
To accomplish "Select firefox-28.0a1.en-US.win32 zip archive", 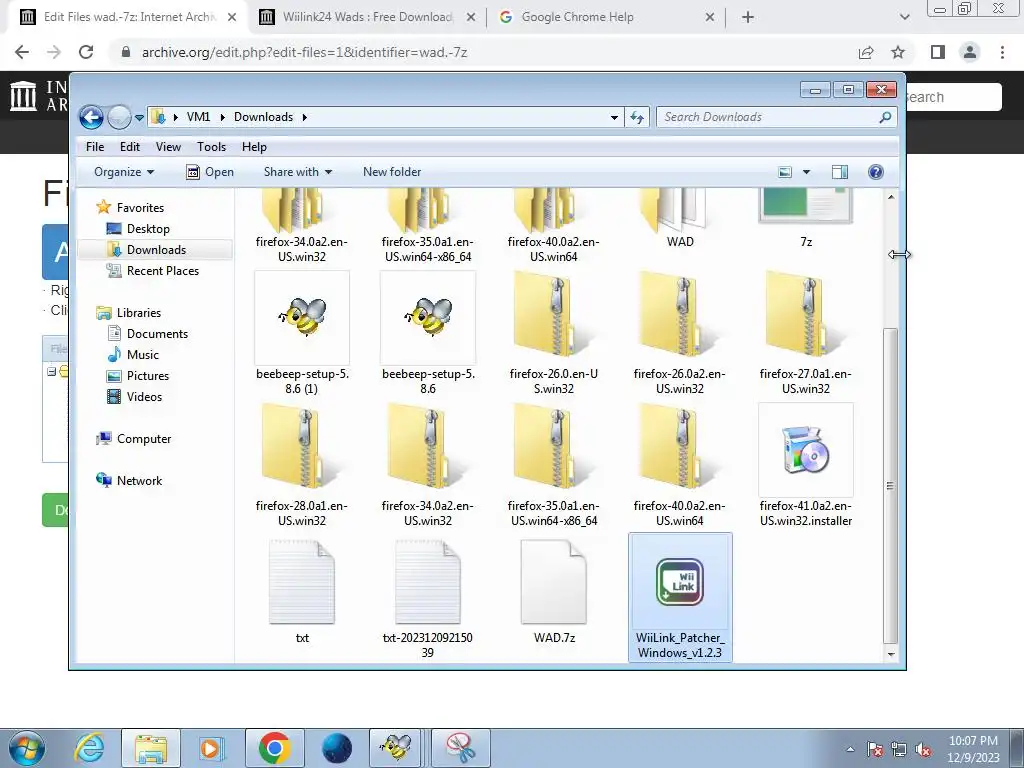I will [x=302, y=449].
